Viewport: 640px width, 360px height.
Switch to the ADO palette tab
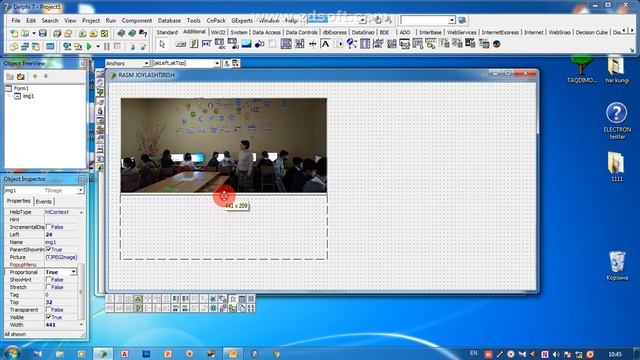(x=404, y=32)
